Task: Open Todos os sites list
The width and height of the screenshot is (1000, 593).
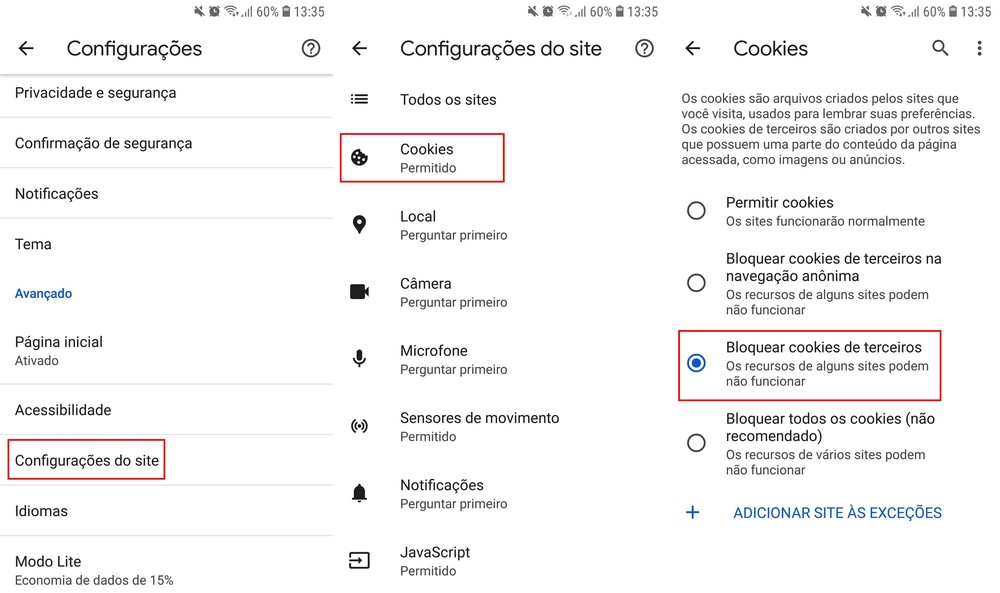Action: coord(448,100)
